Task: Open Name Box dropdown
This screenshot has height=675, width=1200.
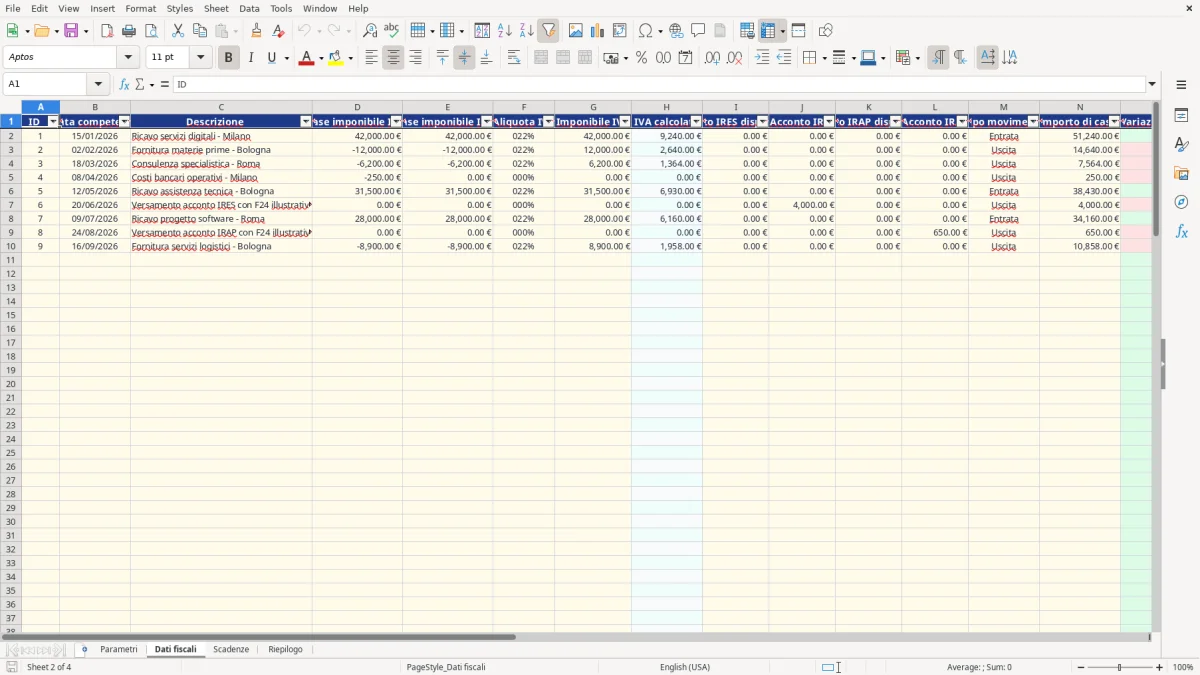Action: point(98,84)
